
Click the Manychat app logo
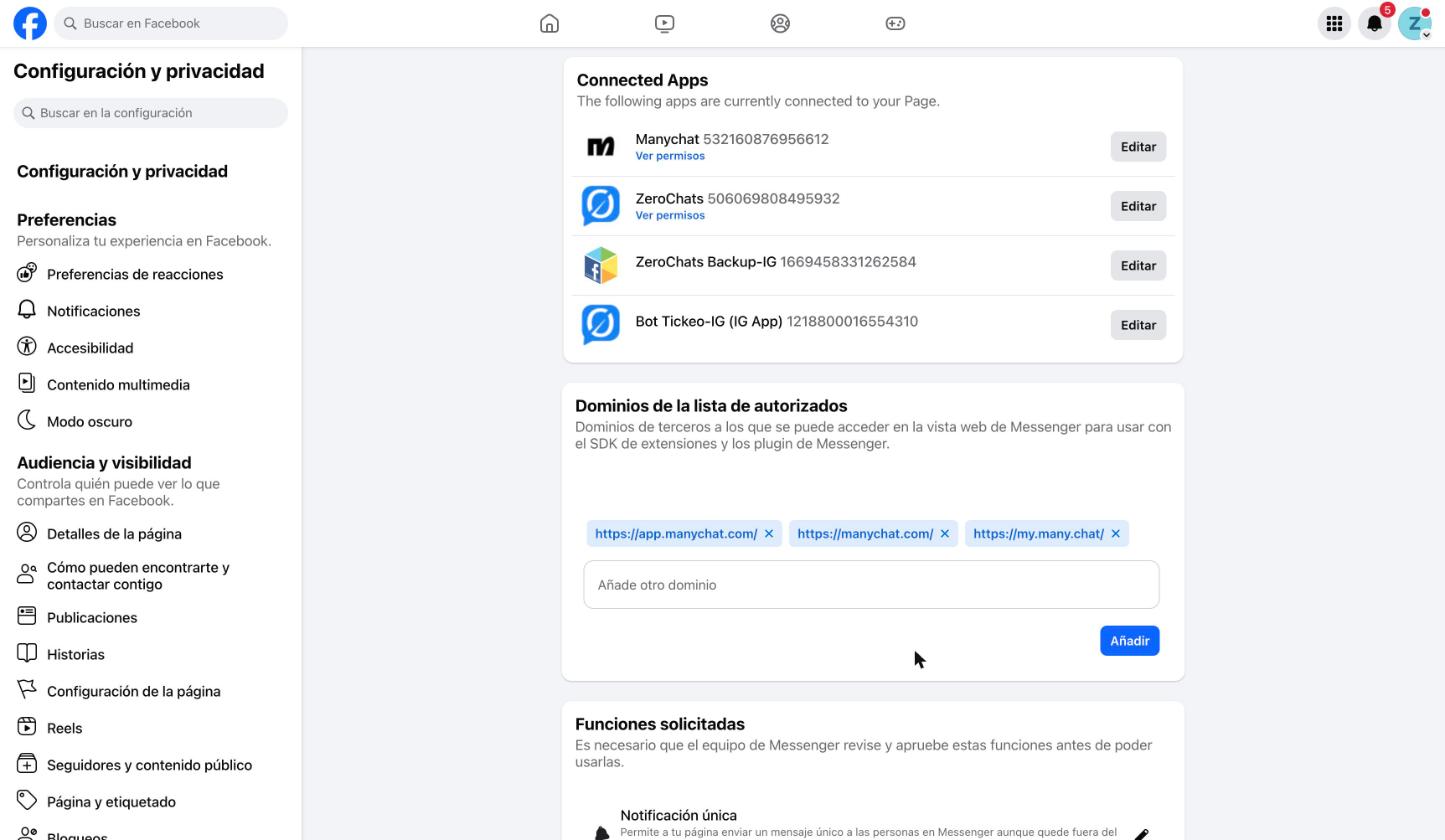(x=601, y=147)
